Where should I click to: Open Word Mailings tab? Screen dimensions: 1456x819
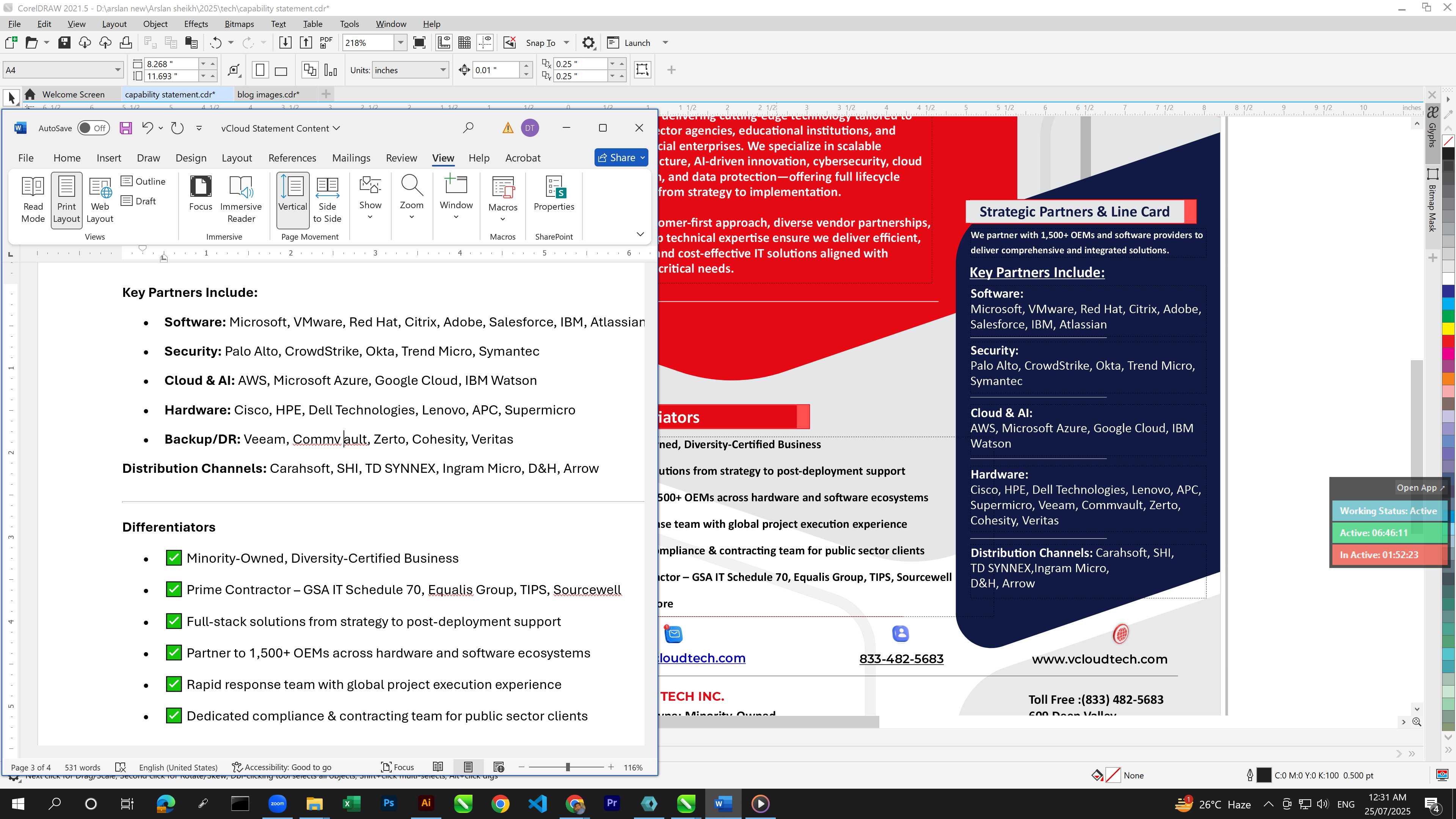tap(351, 158)
